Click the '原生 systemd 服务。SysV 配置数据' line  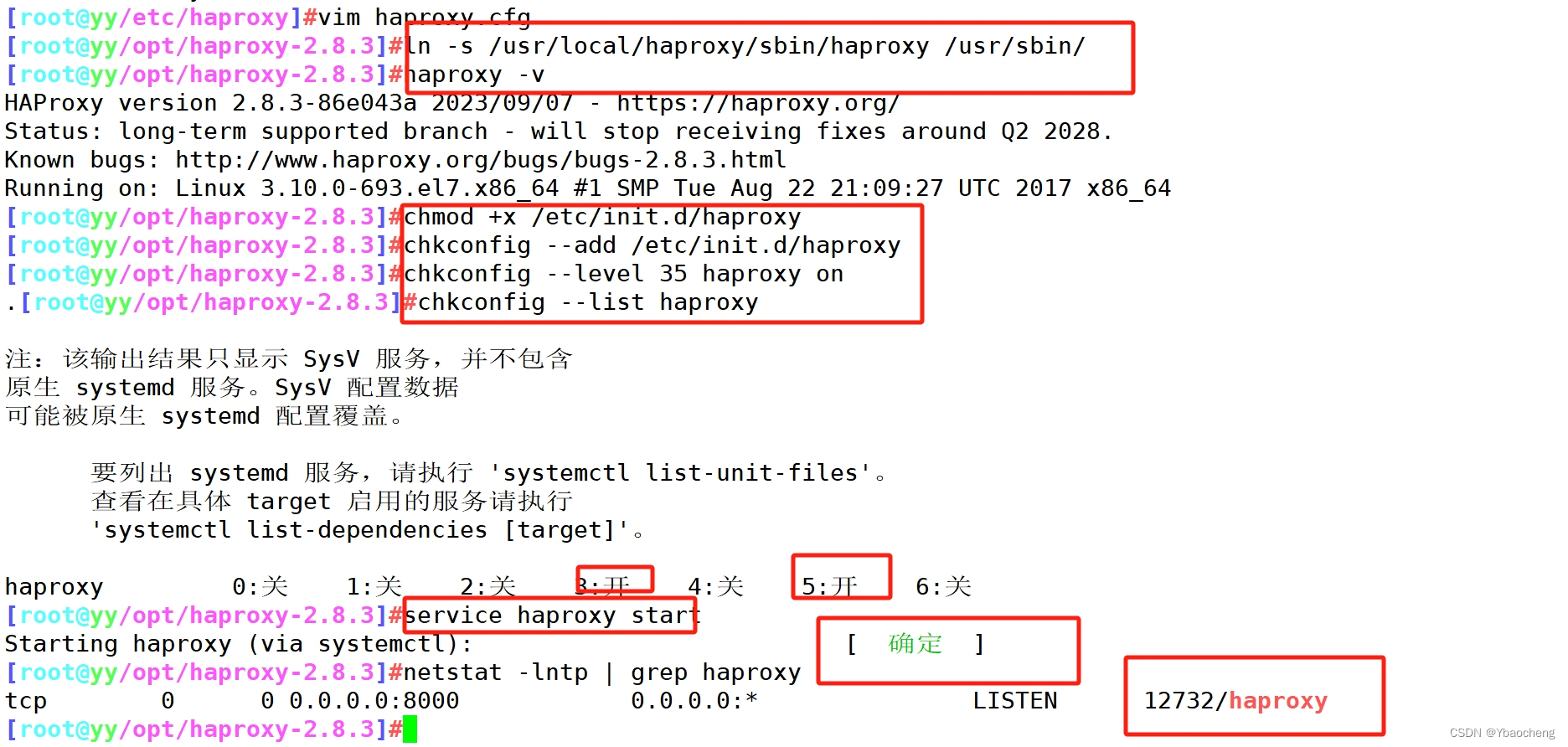[232, 388]
